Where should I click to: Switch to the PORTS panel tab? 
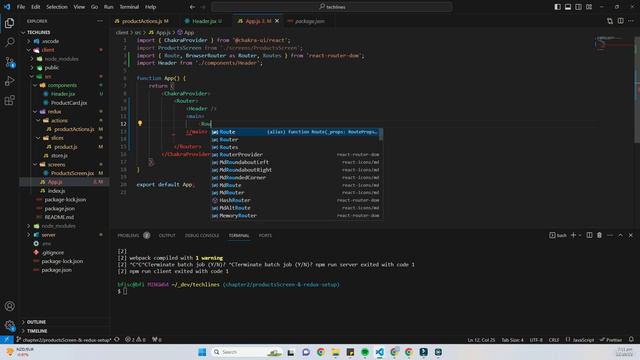265,236
